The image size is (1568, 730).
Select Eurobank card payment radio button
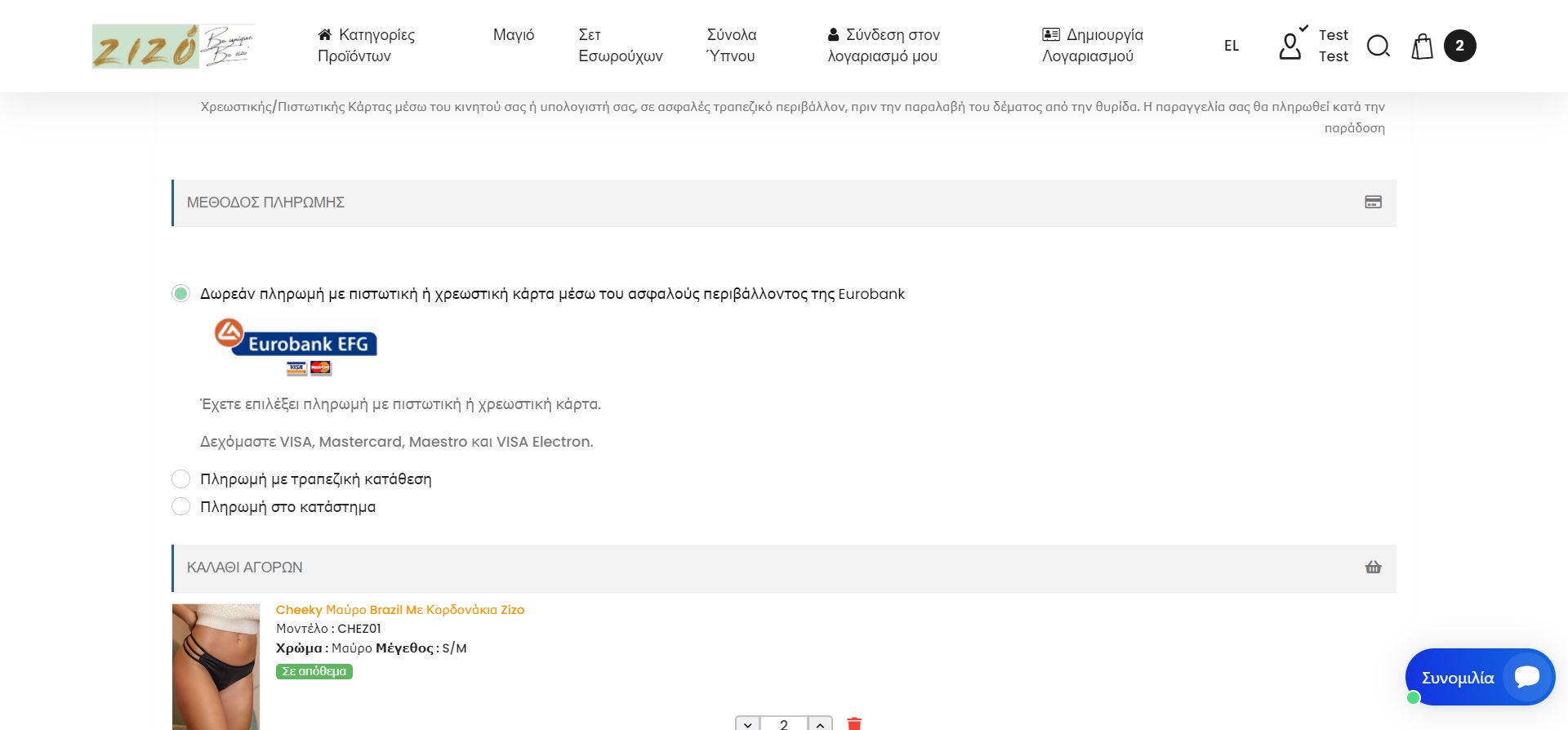pyautogui.click(x=181, y=294)
